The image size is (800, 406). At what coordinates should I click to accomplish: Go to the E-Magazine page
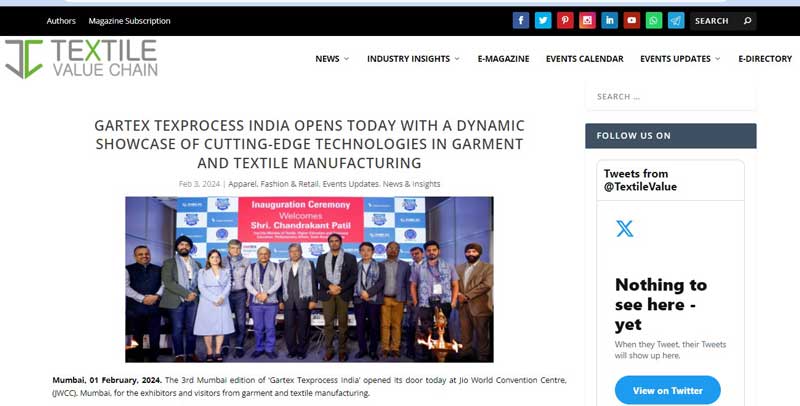(503, 59)
